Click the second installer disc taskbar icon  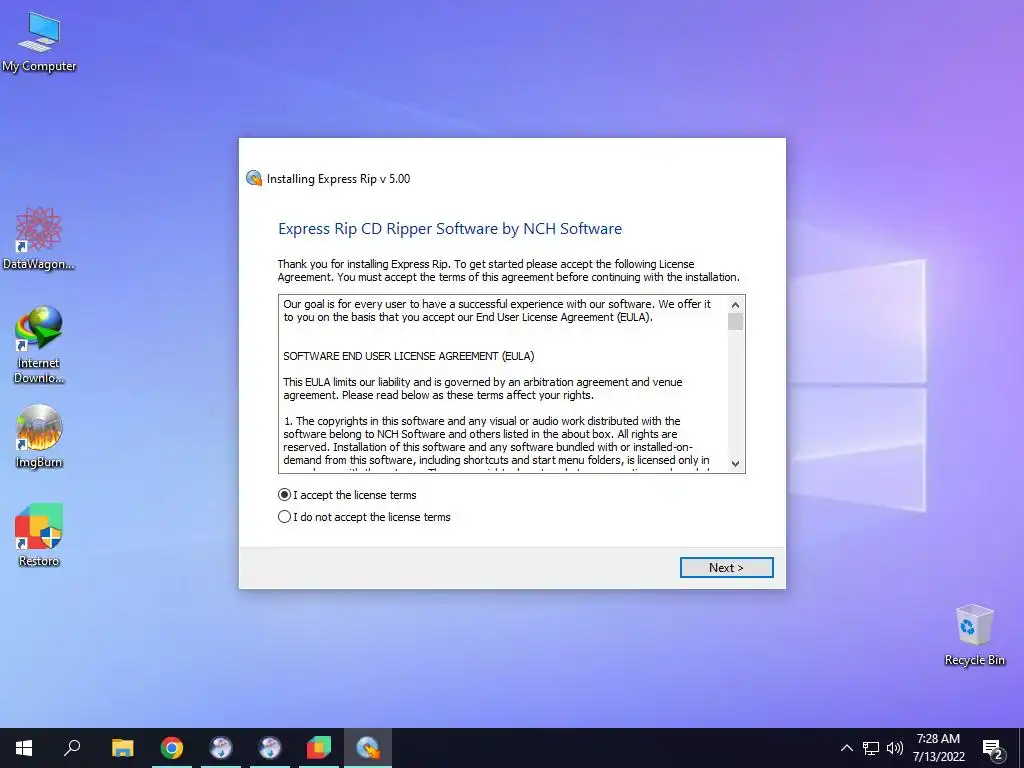[x=270, y=748]
